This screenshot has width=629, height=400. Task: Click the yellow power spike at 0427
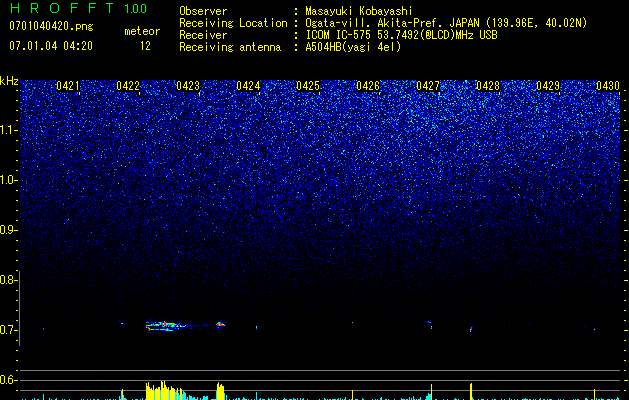point(432,392)
